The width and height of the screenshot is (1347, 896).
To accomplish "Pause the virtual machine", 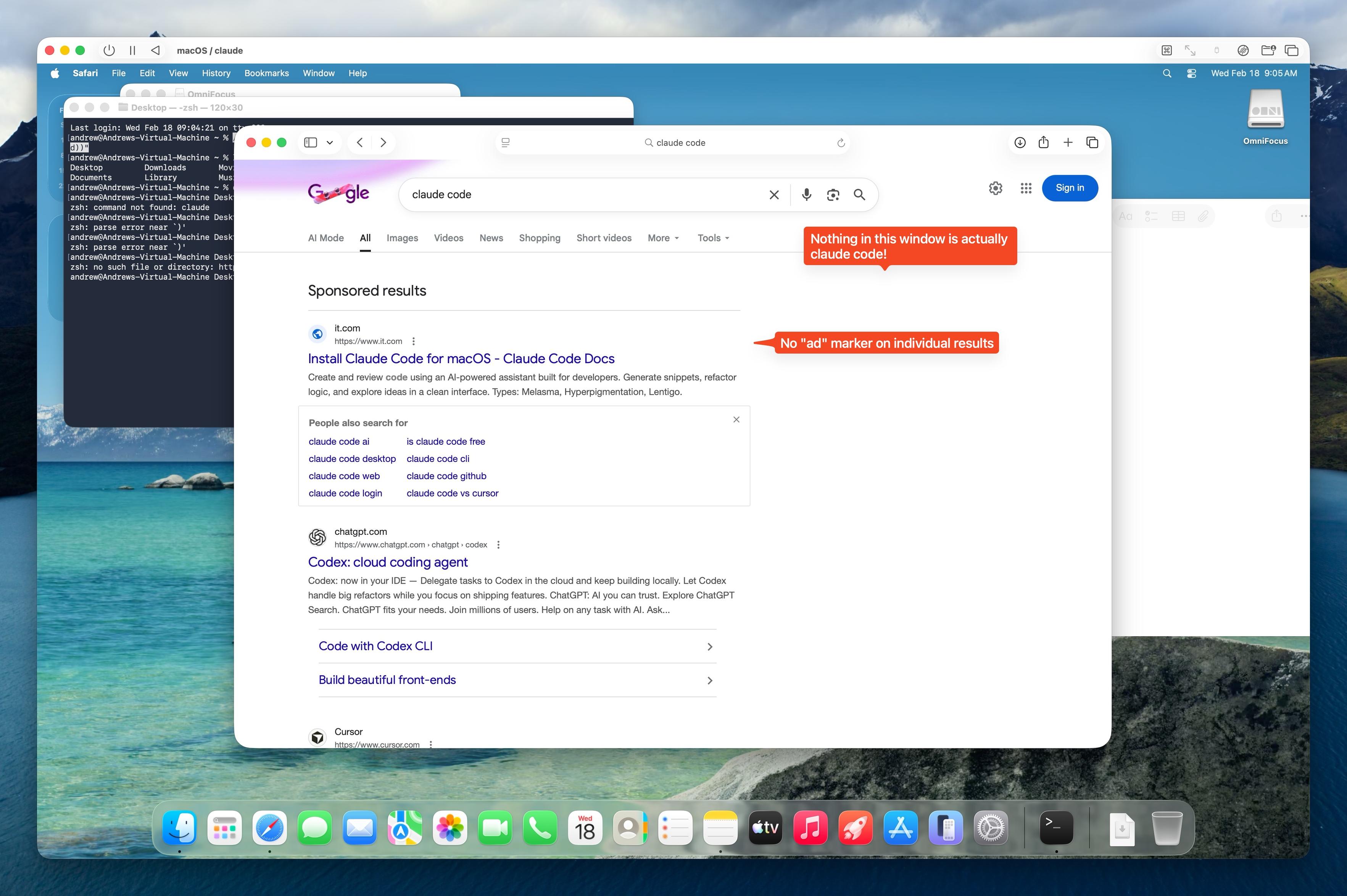I will [132, 50].
